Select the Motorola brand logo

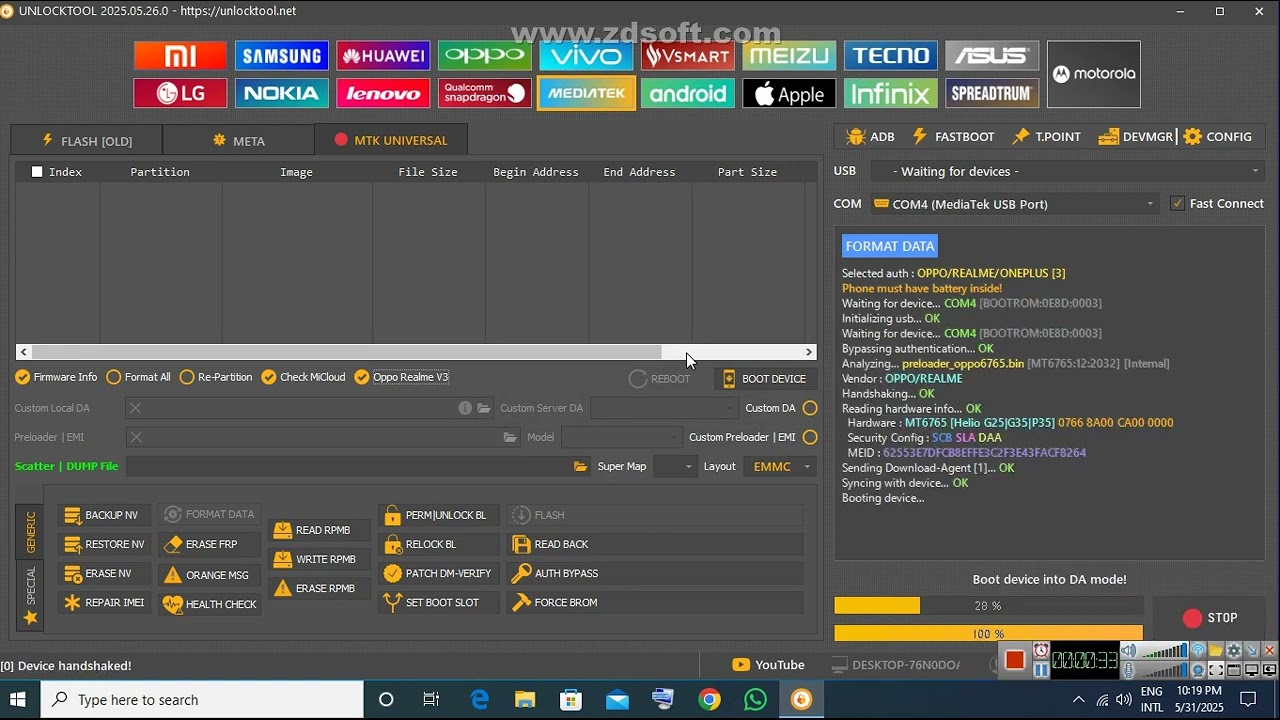pos(1094,74)
